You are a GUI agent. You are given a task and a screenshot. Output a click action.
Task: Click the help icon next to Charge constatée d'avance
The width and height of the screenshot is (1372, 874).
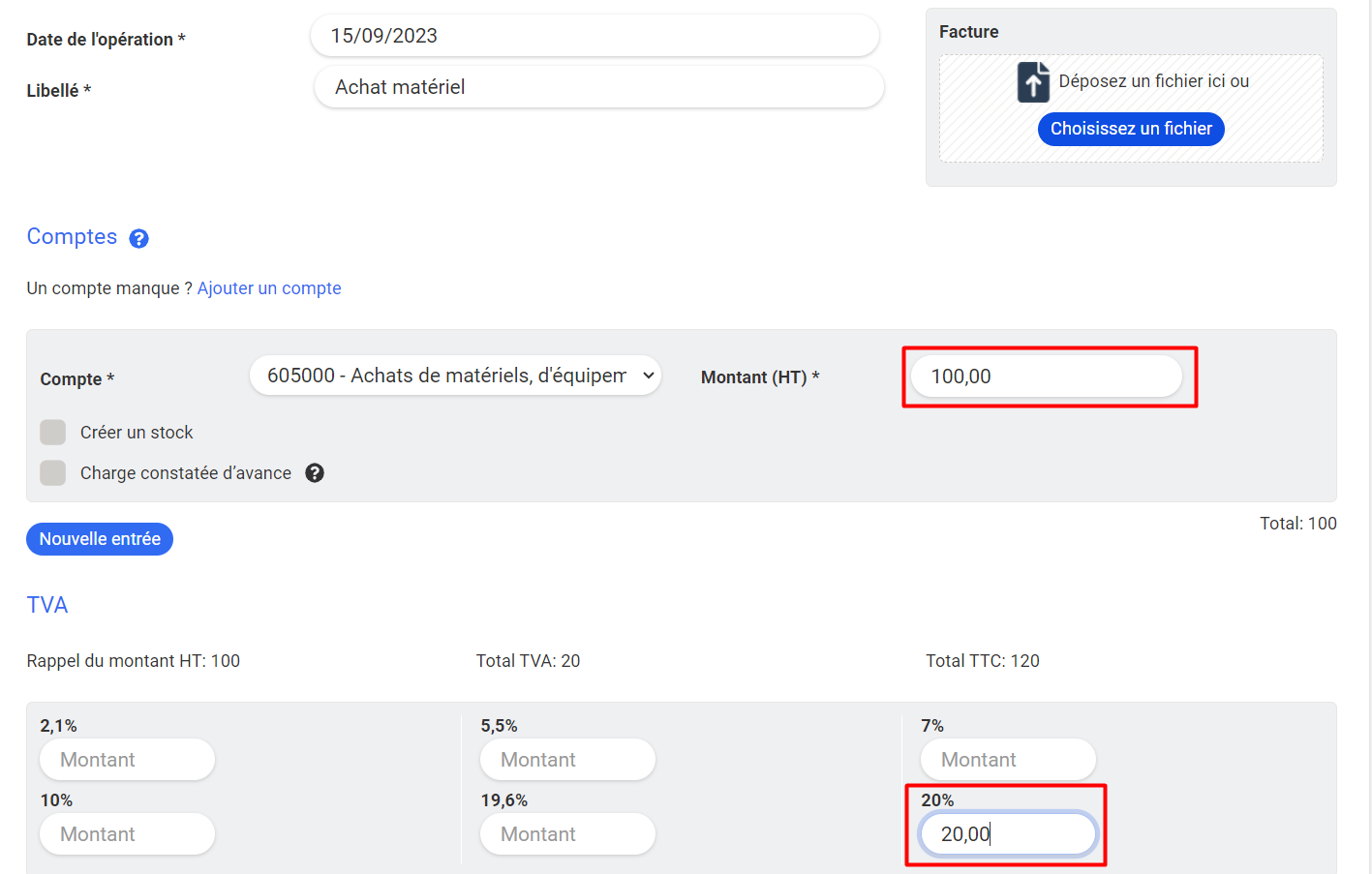[315, 473]
